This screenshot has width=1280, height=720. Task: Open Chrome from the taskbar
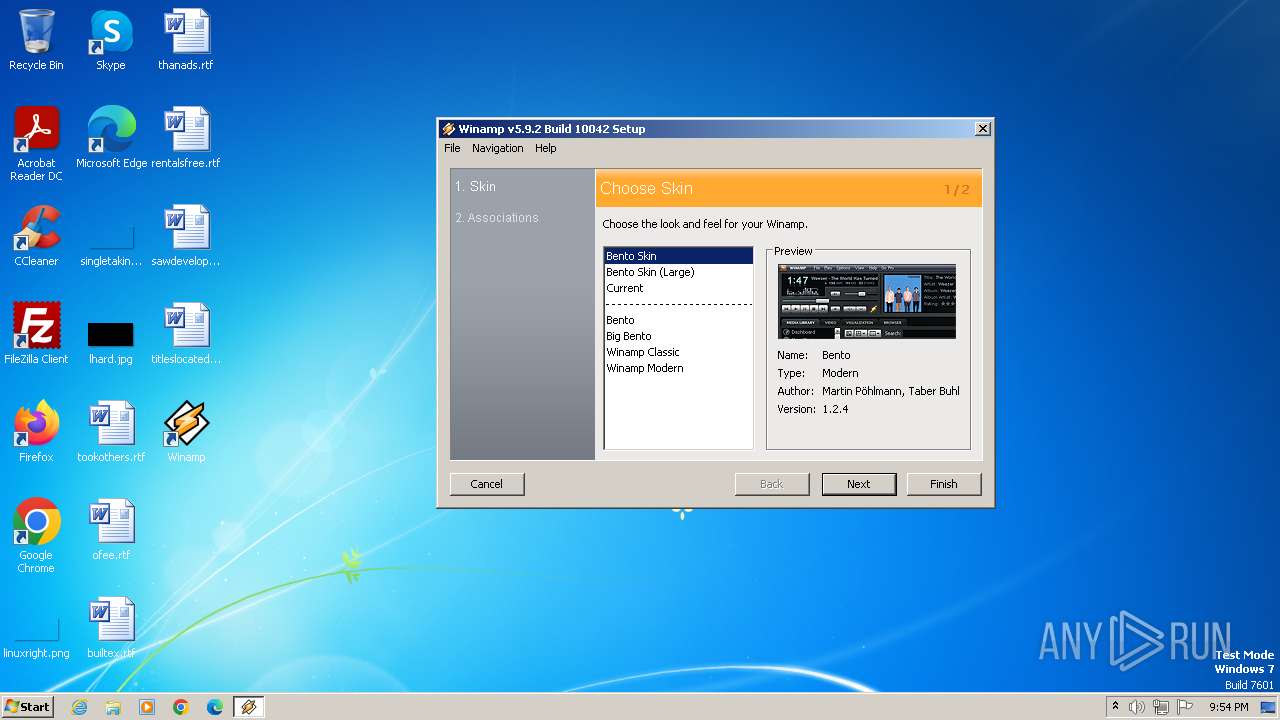pyautogui.click(x=181, y=707)
